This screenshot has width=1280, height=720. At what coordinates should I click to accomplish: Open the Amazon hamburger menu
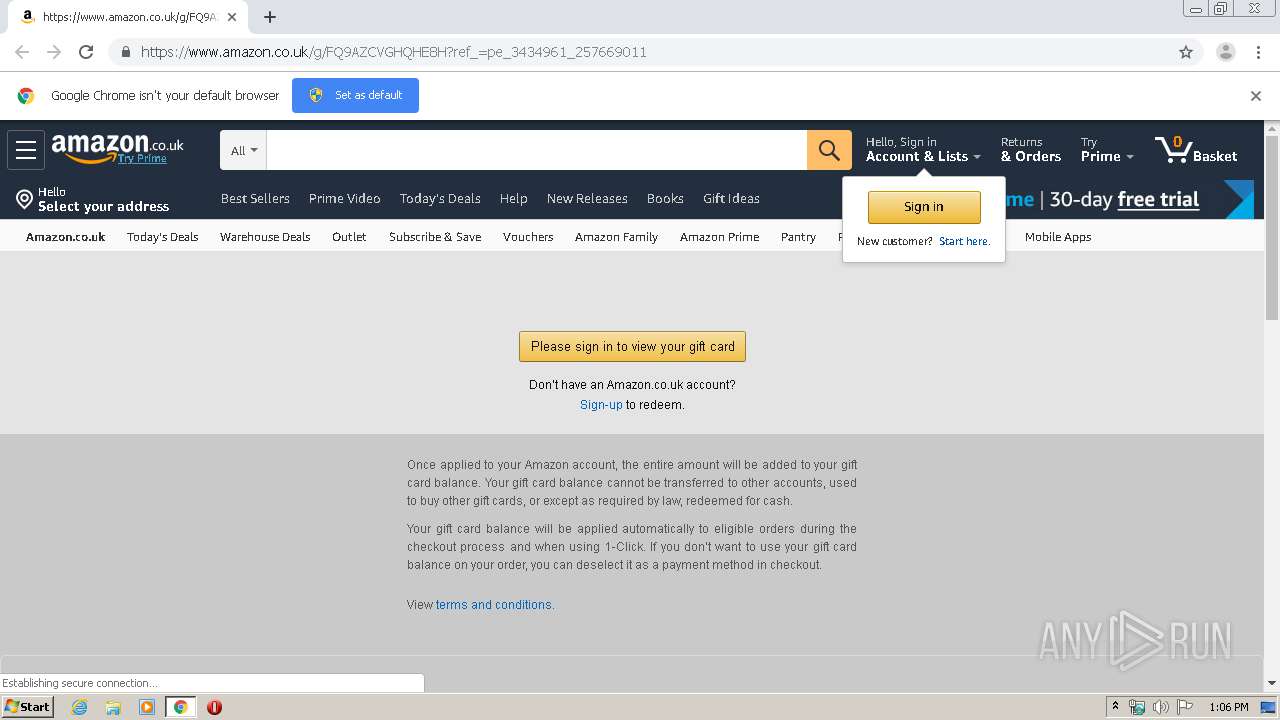coord(26,150)
